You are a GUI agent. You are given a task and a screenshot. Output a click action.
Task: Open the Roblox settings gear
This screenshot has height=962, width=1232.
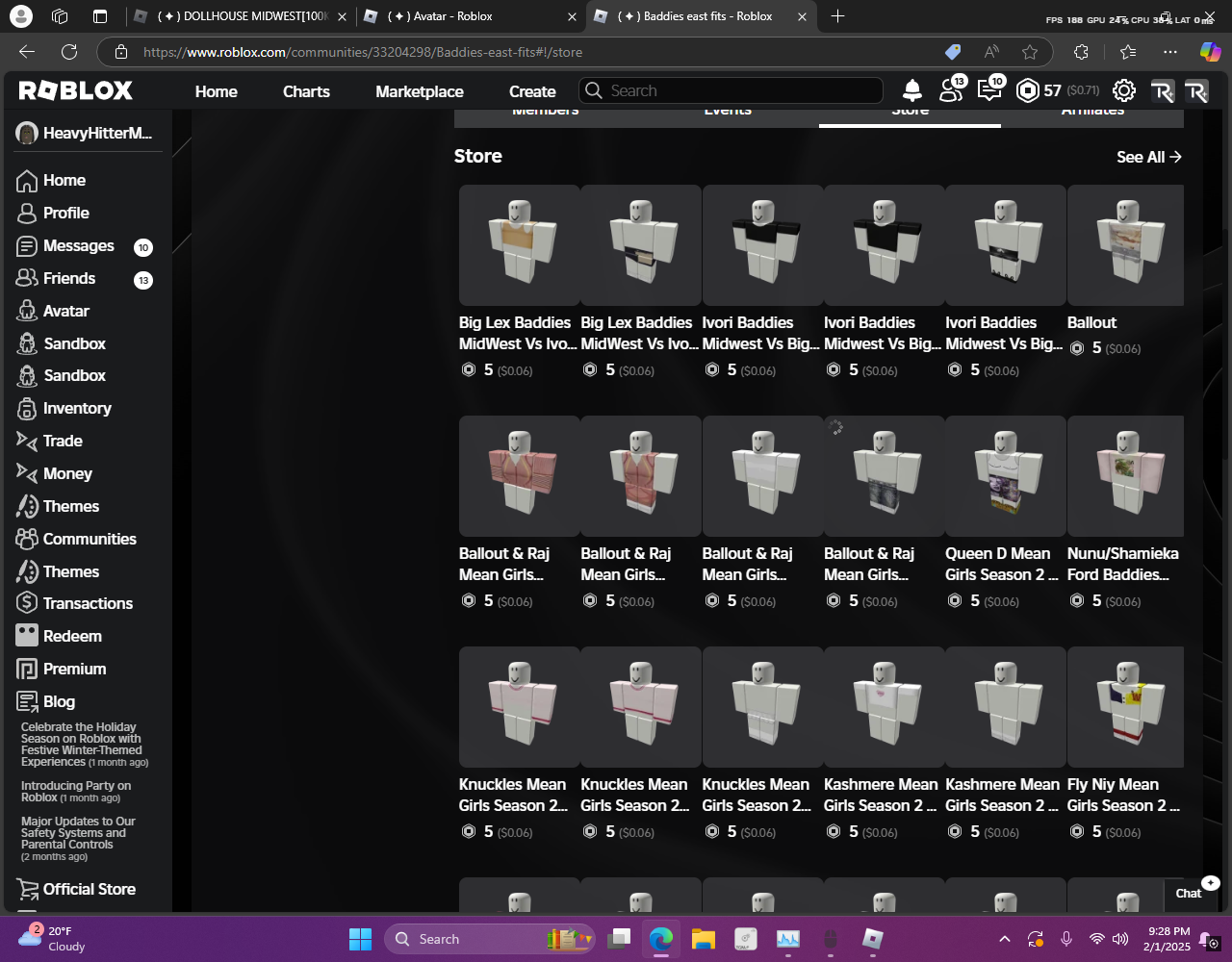click(x=1123, y=90)
